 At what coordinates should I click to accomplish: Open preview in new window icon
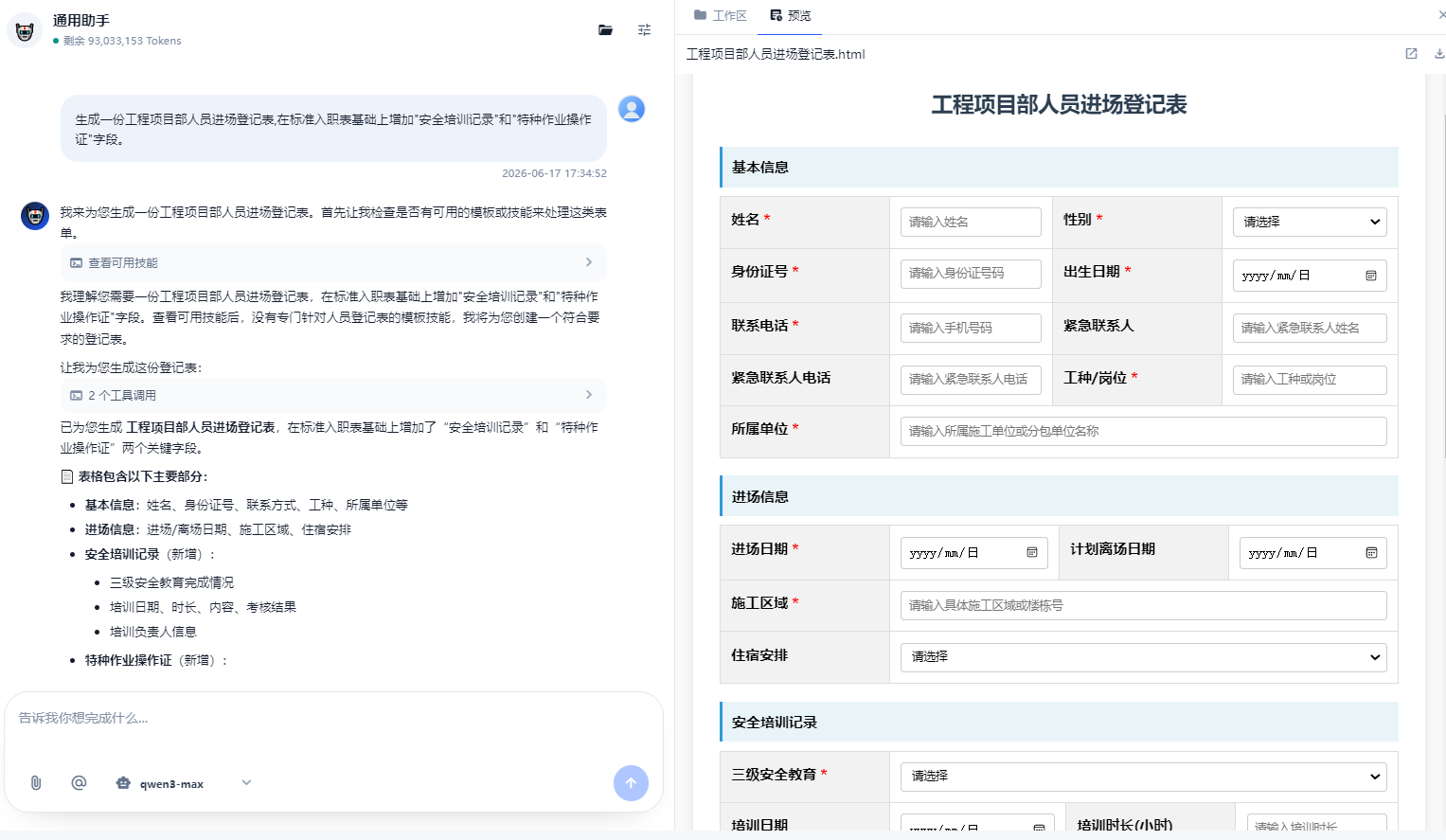[x=1411, y=54]
